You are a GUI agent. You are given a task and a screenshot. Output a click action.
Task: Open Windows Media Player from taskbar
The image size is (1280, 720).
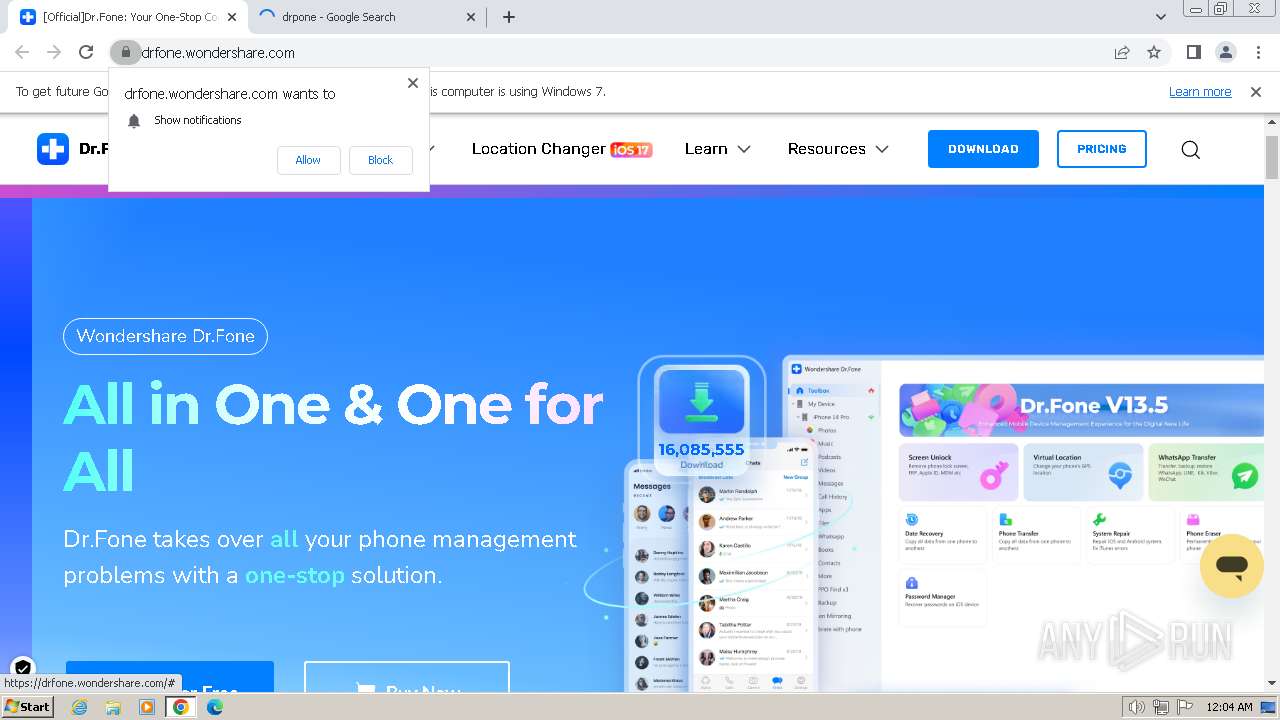point(147,707)
